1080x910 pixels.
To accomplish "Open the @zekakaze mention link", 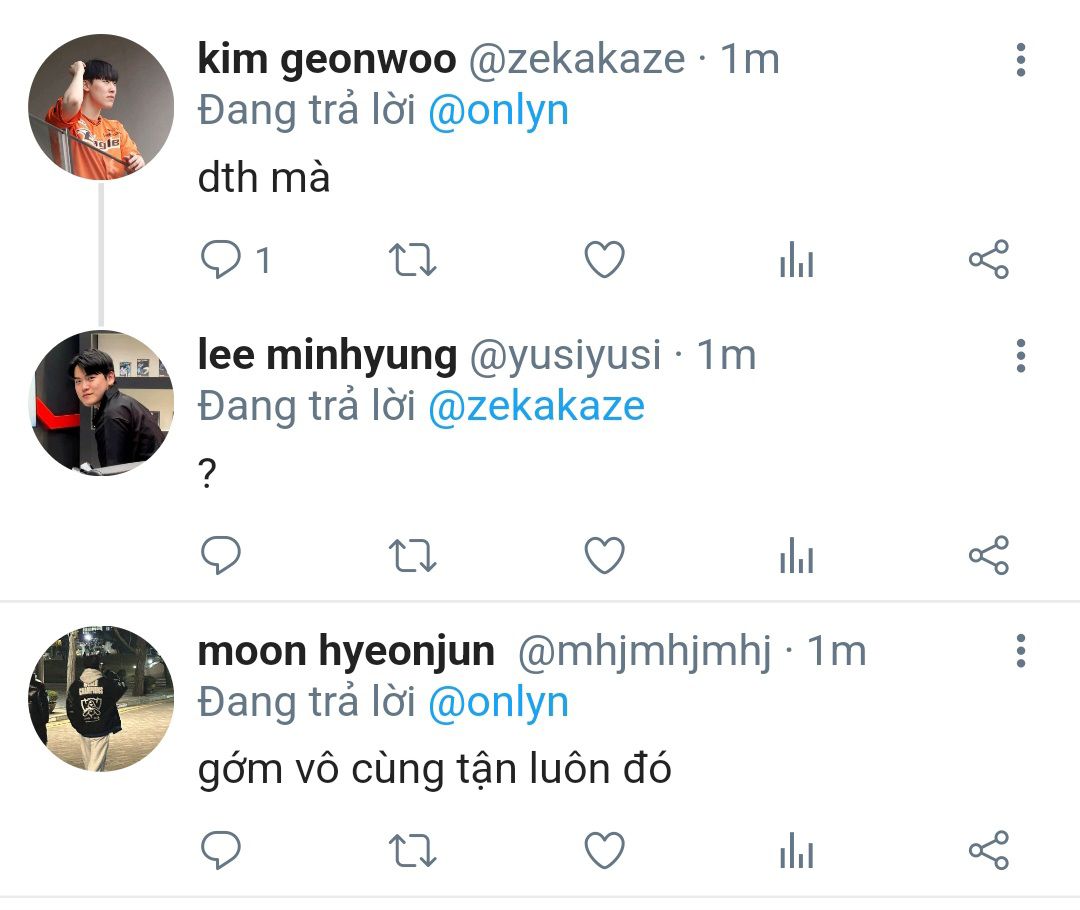I will tap(537, 406).
